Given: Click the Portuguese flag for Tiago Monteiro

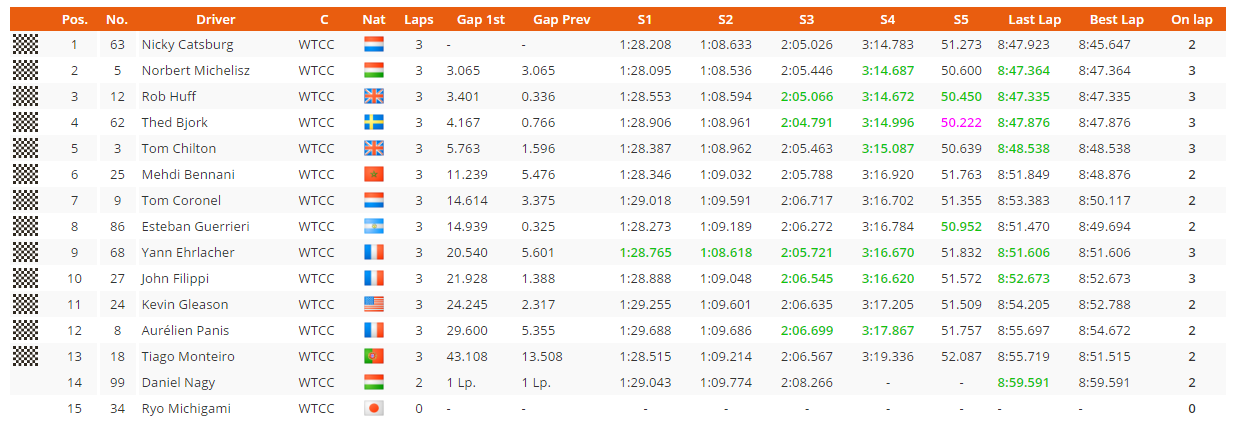Looking at the screenshot, I should [374, 357].
